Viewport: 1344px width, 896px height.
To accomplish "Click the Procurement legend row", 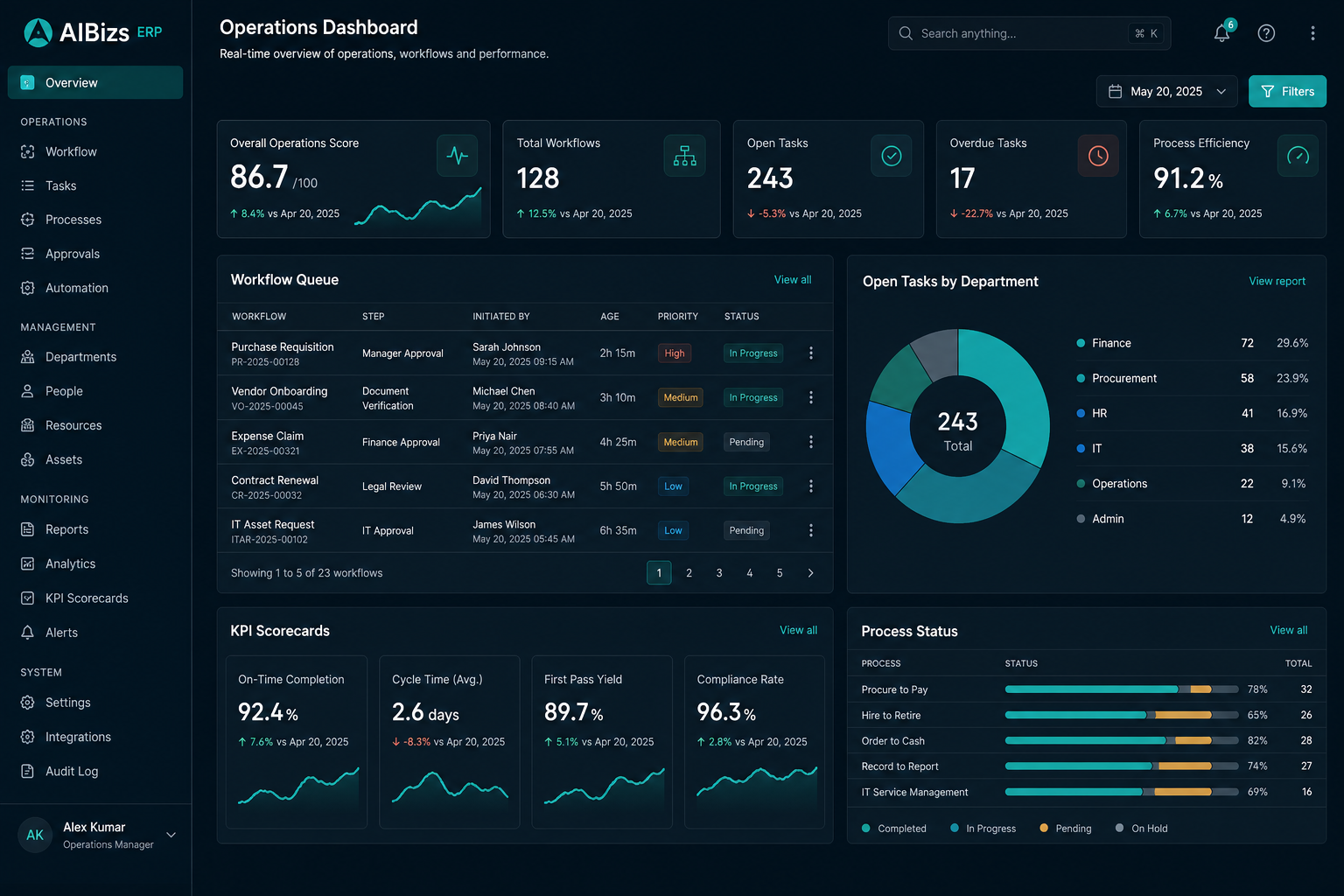I will coord(1192,378).
